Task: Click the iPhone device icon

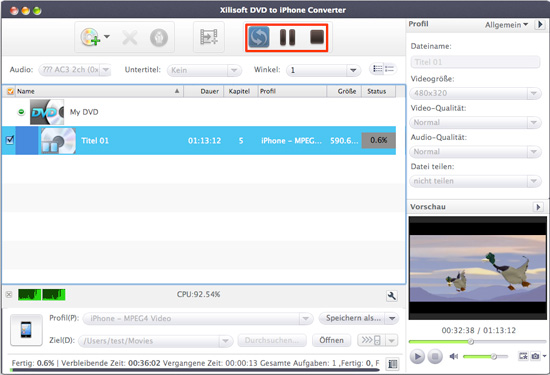Action: click(x=26, y=330)
